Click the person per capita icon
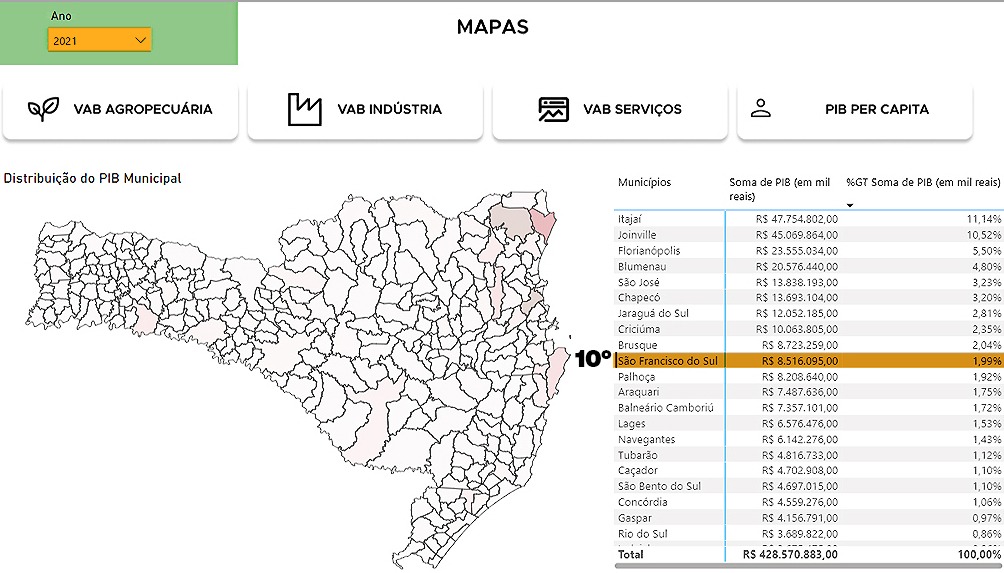Screen dimensions: 1004x573 coord(761,108)
